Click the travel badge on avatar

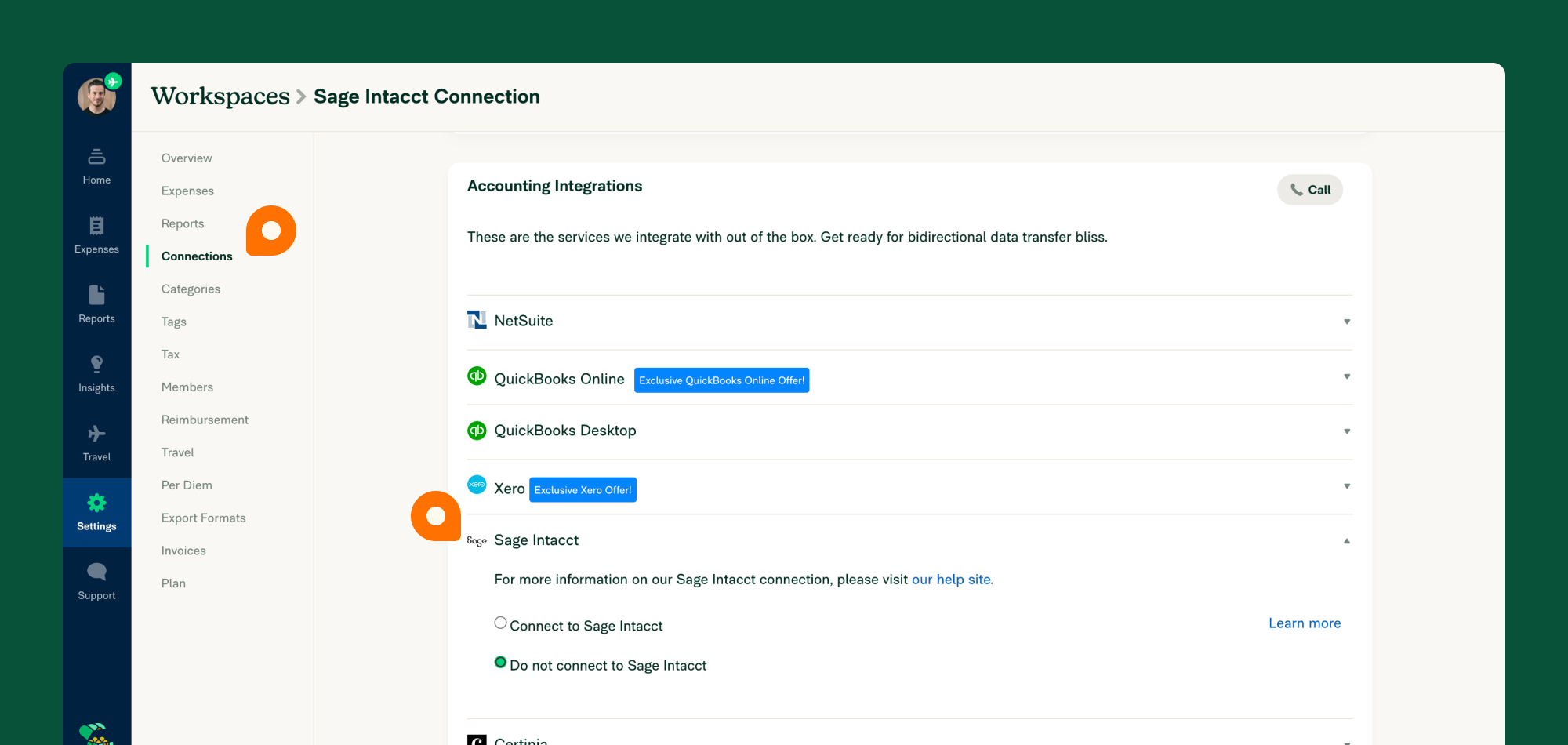114,81
